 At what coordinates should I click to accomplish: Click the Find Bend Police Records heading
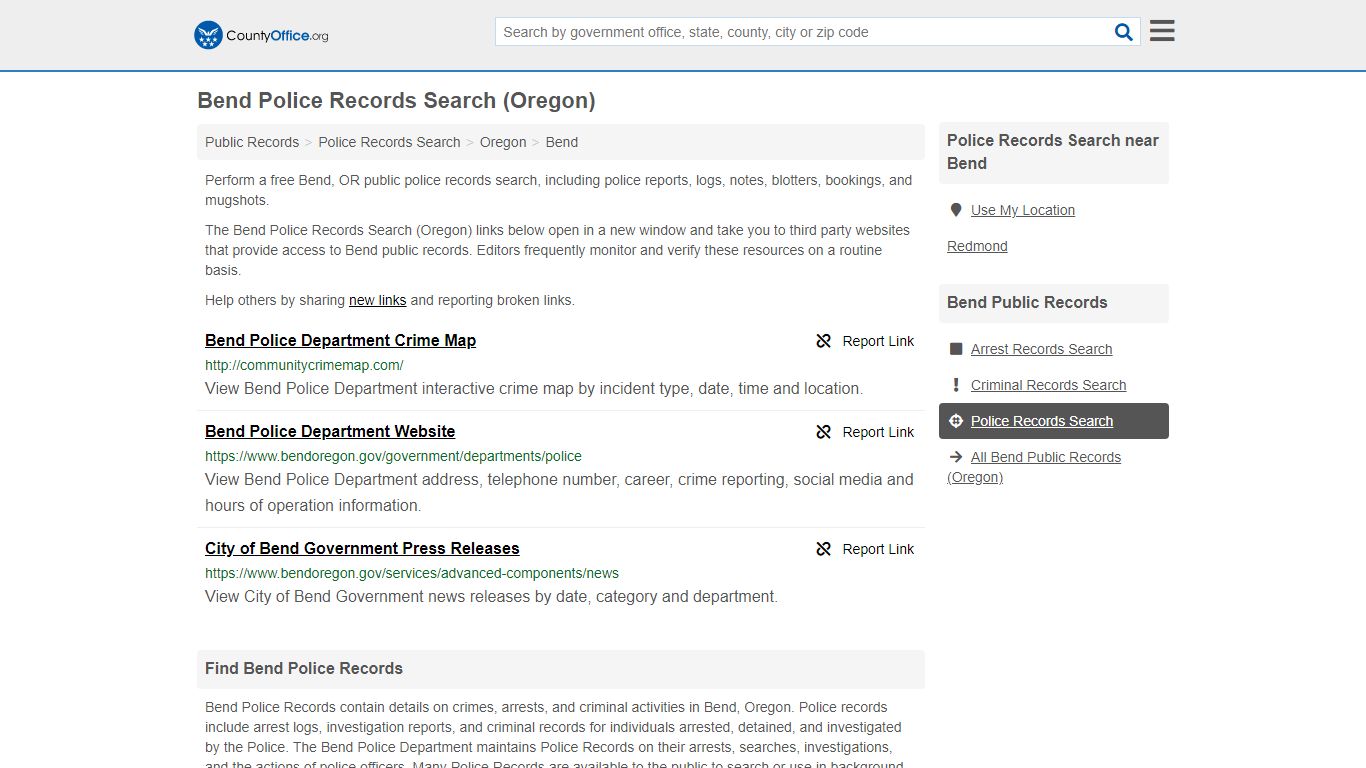coord(304,668)
